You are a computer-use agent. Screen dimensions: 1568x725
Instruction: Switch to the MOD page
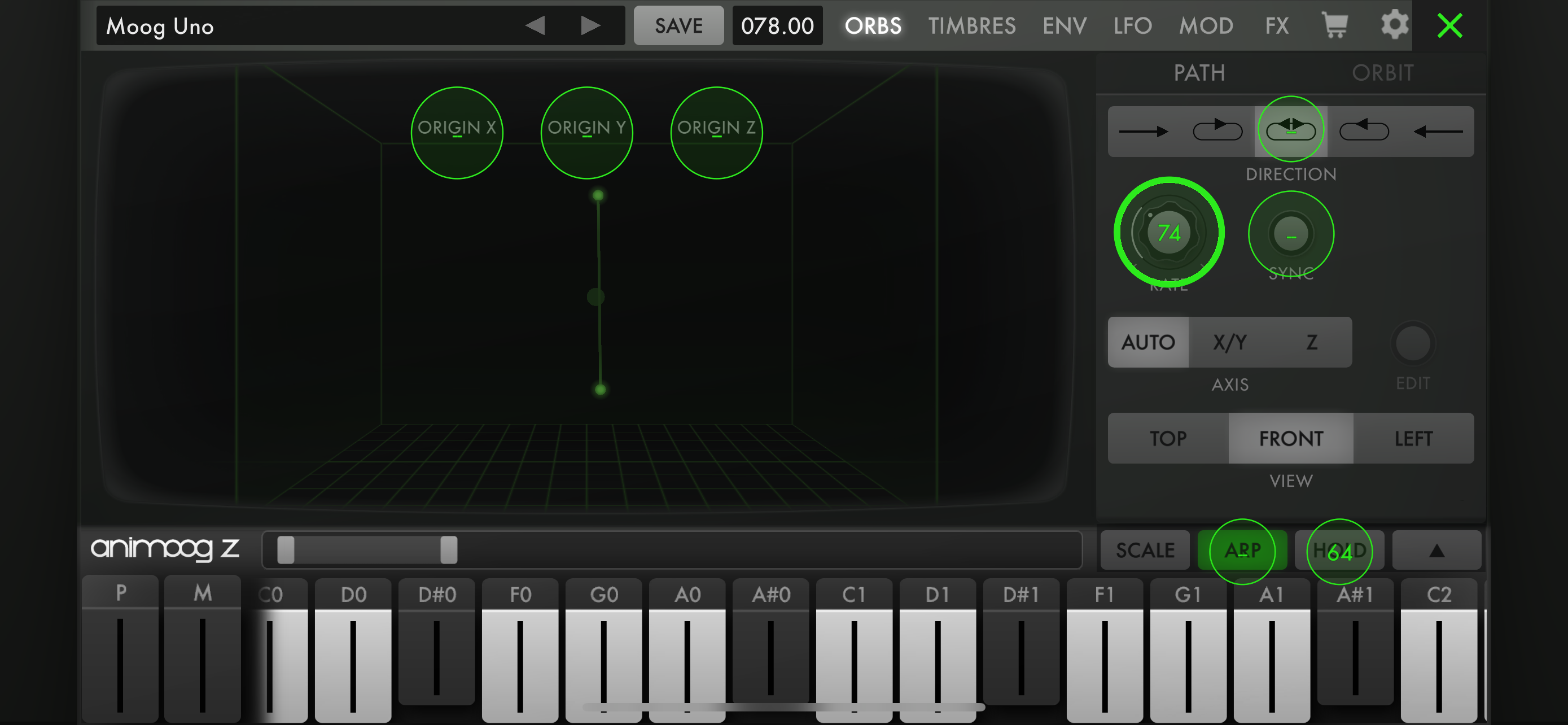click(1206, 25)
